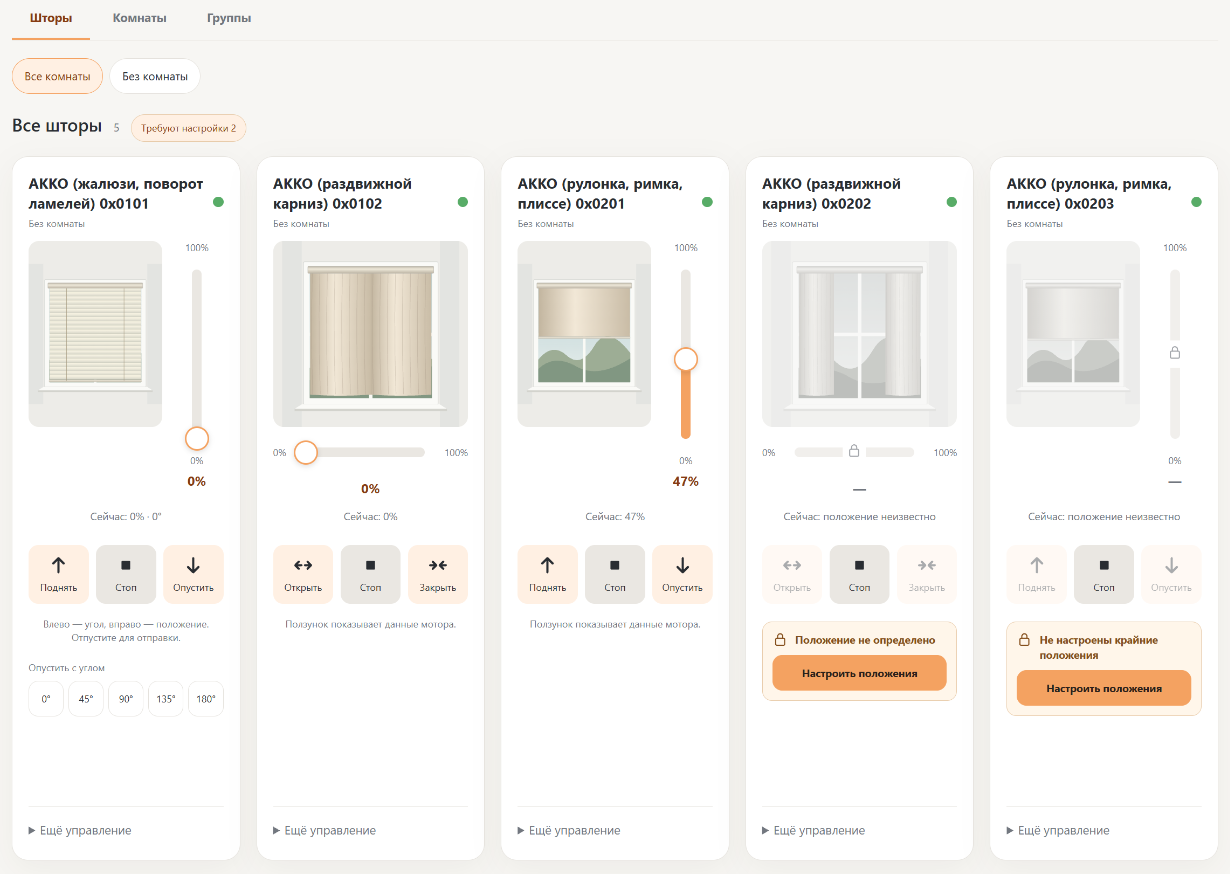Switch to the Группы tab
This screenshot has height=874, width=1230.
pyautogui.click(x=229, y=18)
